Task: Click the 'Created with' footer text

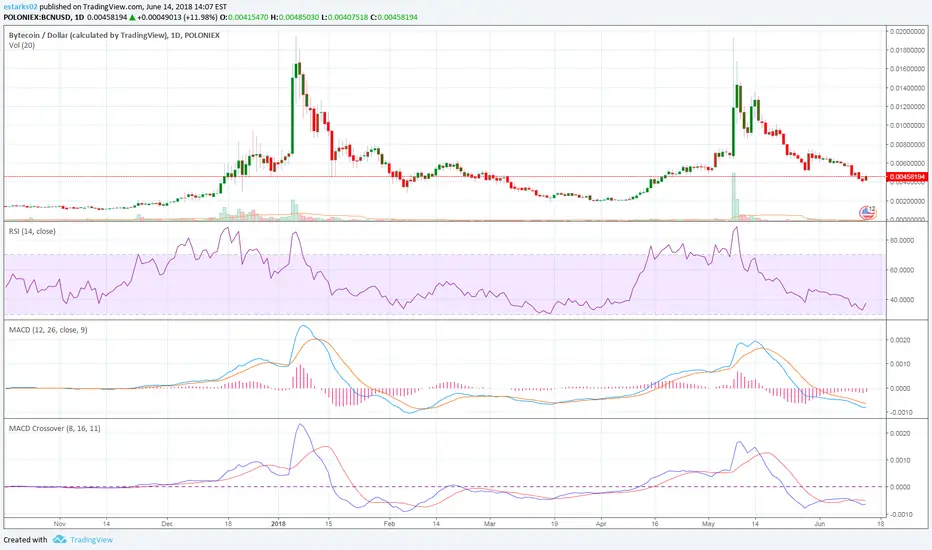Action: click(x=25, y=540)
